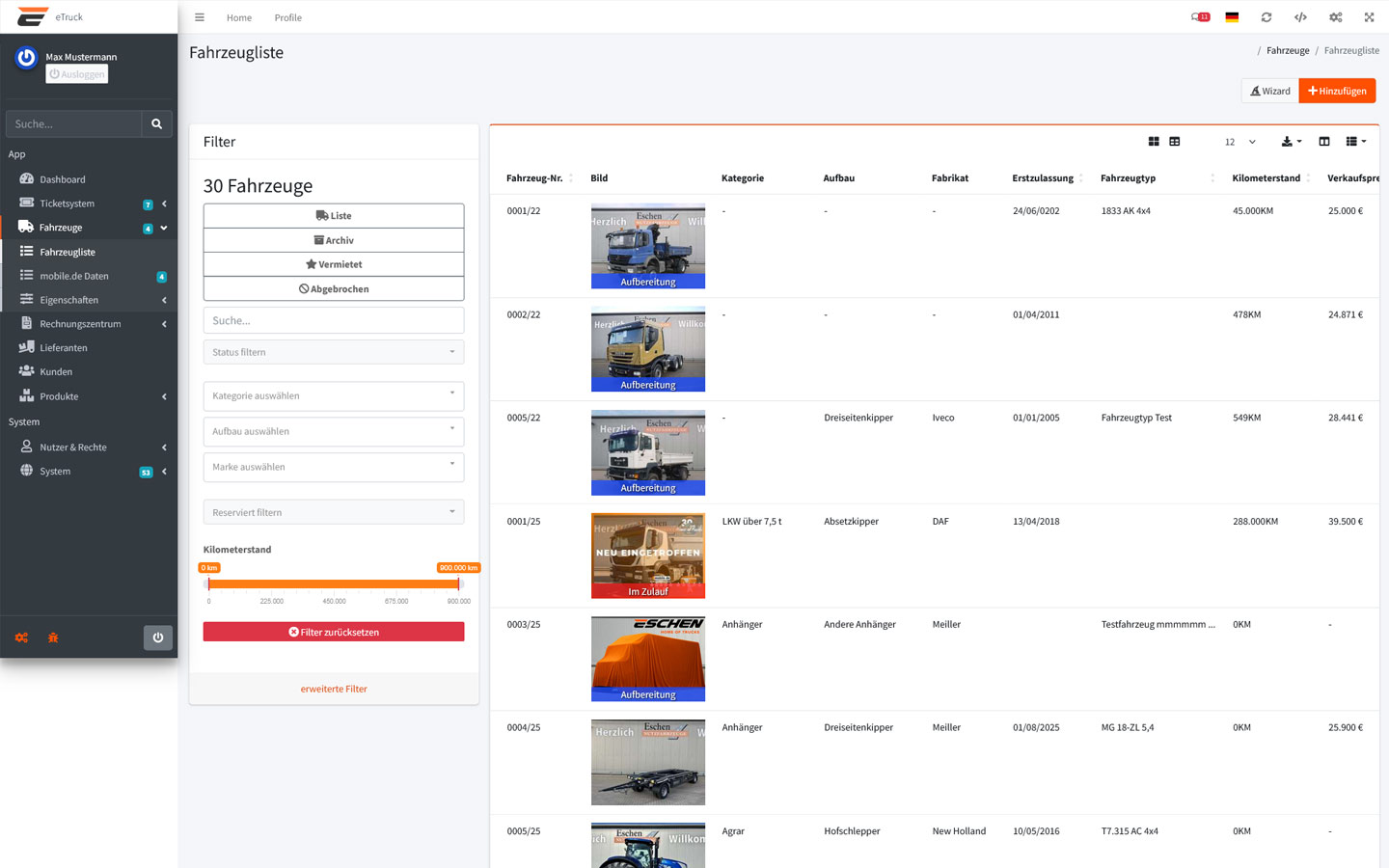The image size is (1389, 868).
Task: Click the Kilometerstand slider right handle
Action: (x=459, y=583)
